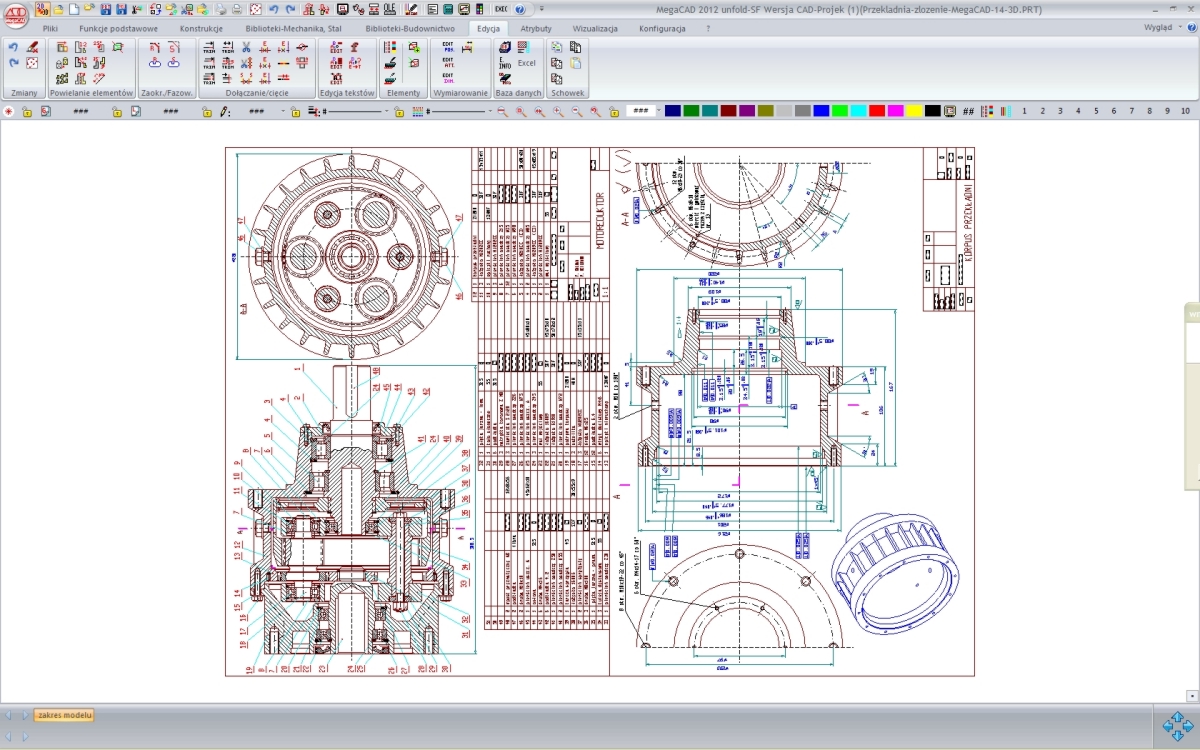Image resolution: width=1200 pixels, height=750 pixels.
Task: Click the scissors cut icon in Dołączanie/cięcie
Action: tap(246, 47)
